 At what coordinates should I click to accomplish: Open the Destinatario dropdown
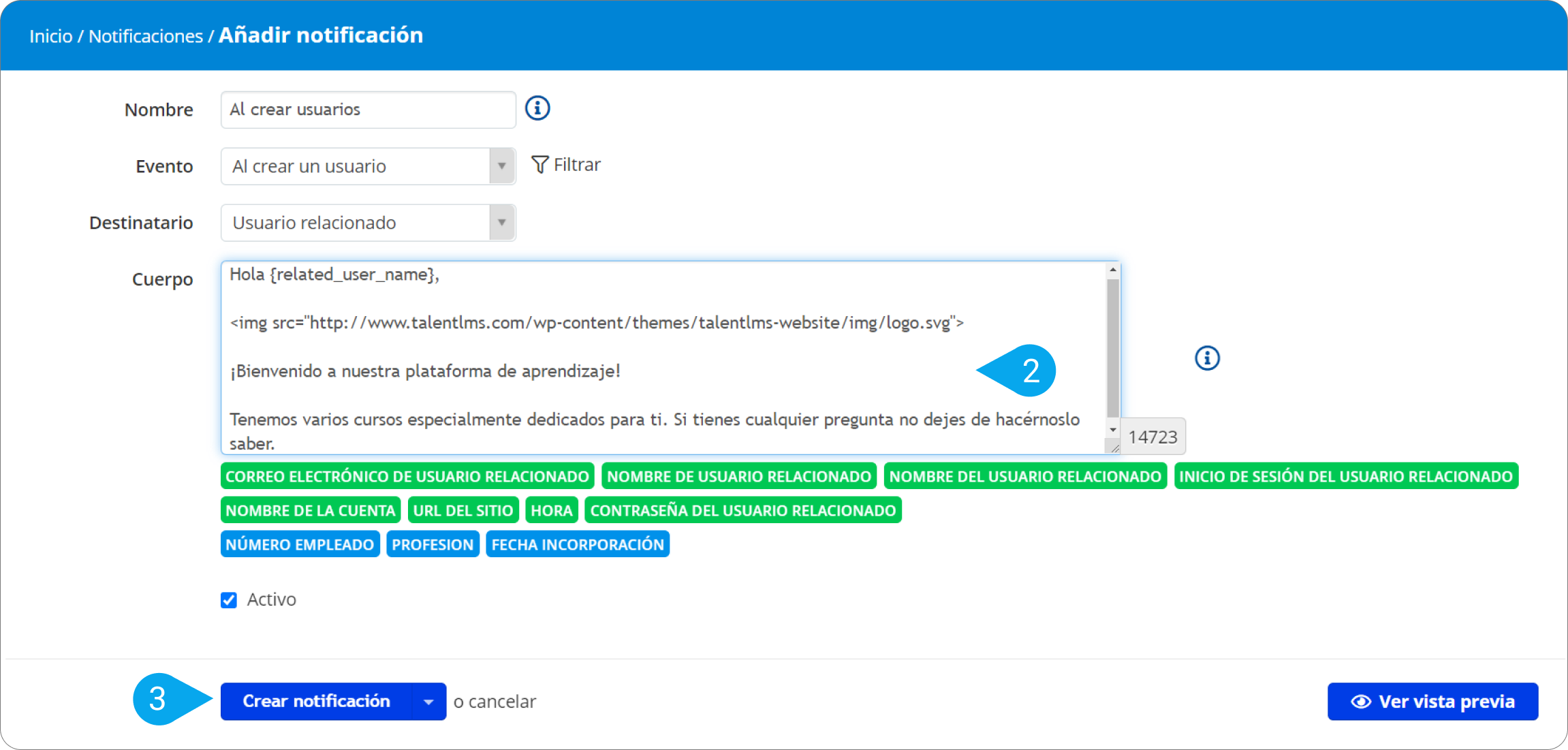pyautogui.click(x=368, y=223)
